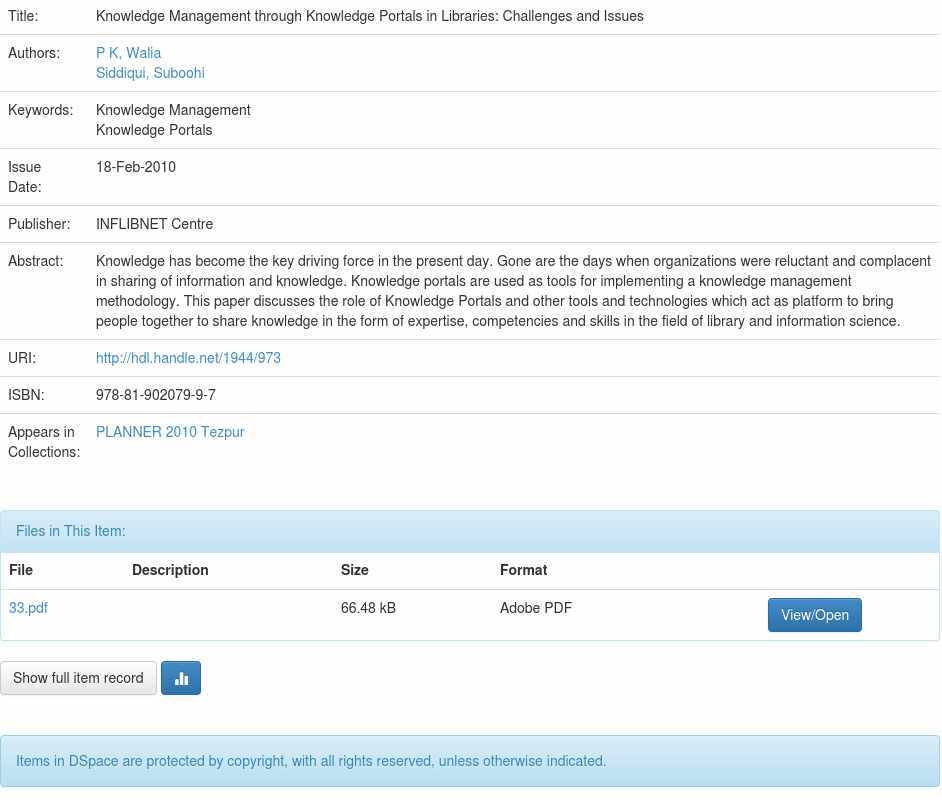Click the ISBN number 978-81-902079-9-7
This screenshot has height=800, width=942.
pos(156,395)
